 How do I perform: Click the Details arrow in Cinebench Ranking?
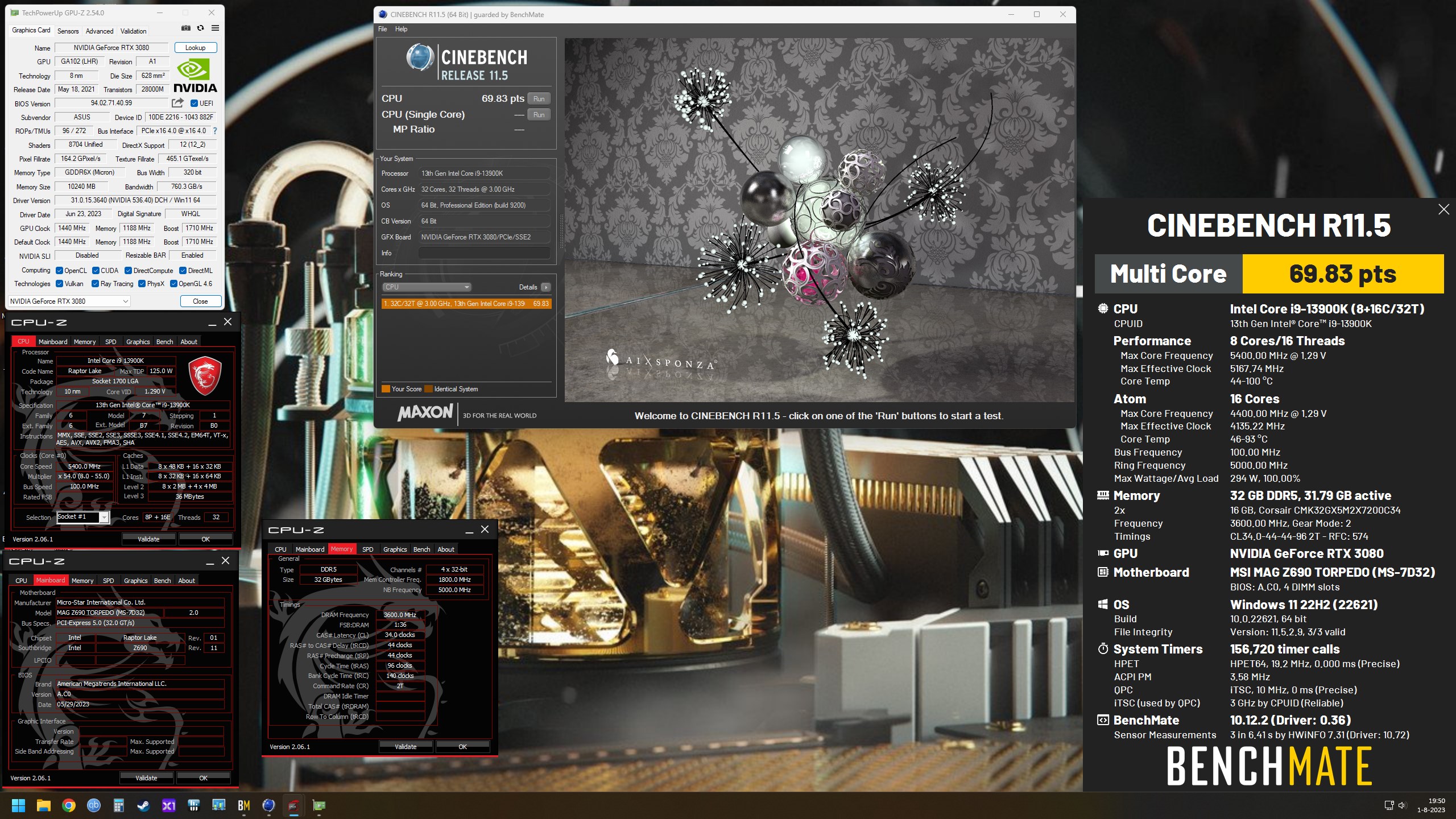click(x=545, y=287)
